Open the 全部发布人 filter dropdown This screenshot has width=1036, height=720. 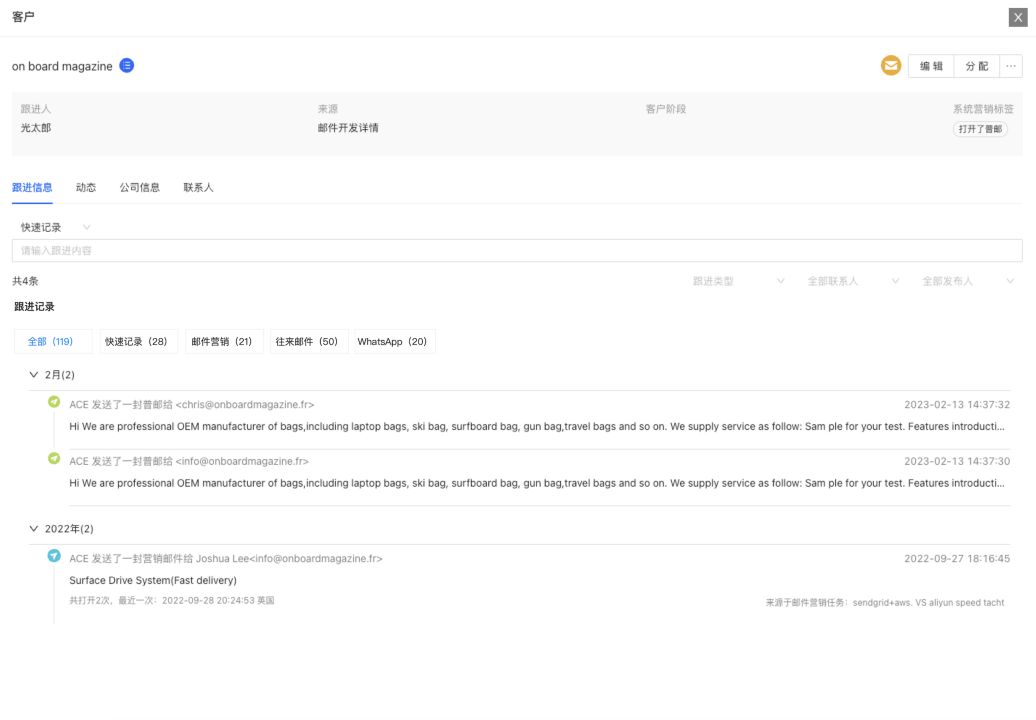coord(967,282)
